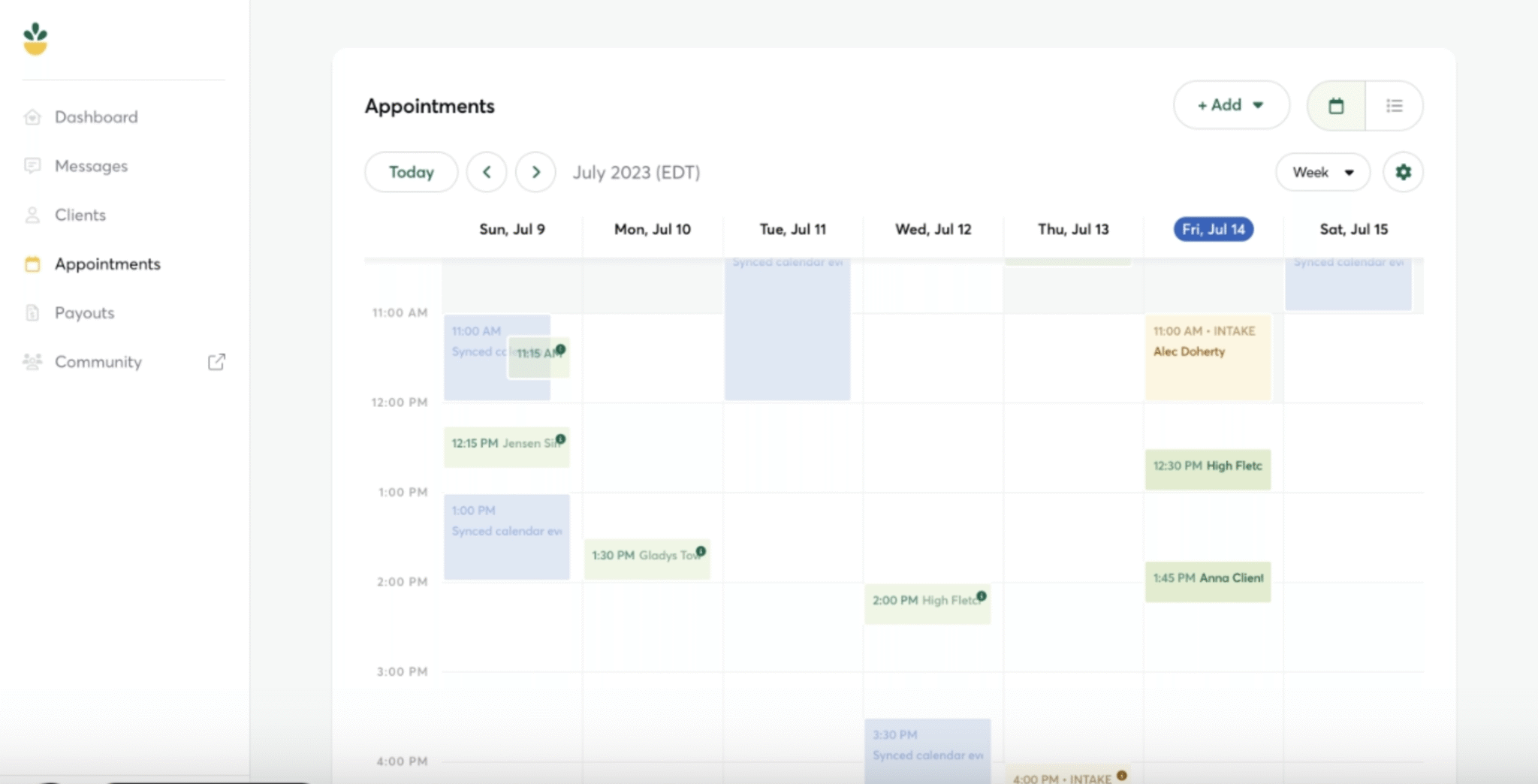This screenshot has width=1538, height=784.
Task: Select Appointments in the sidebar
Action: (x=107, y=264)
